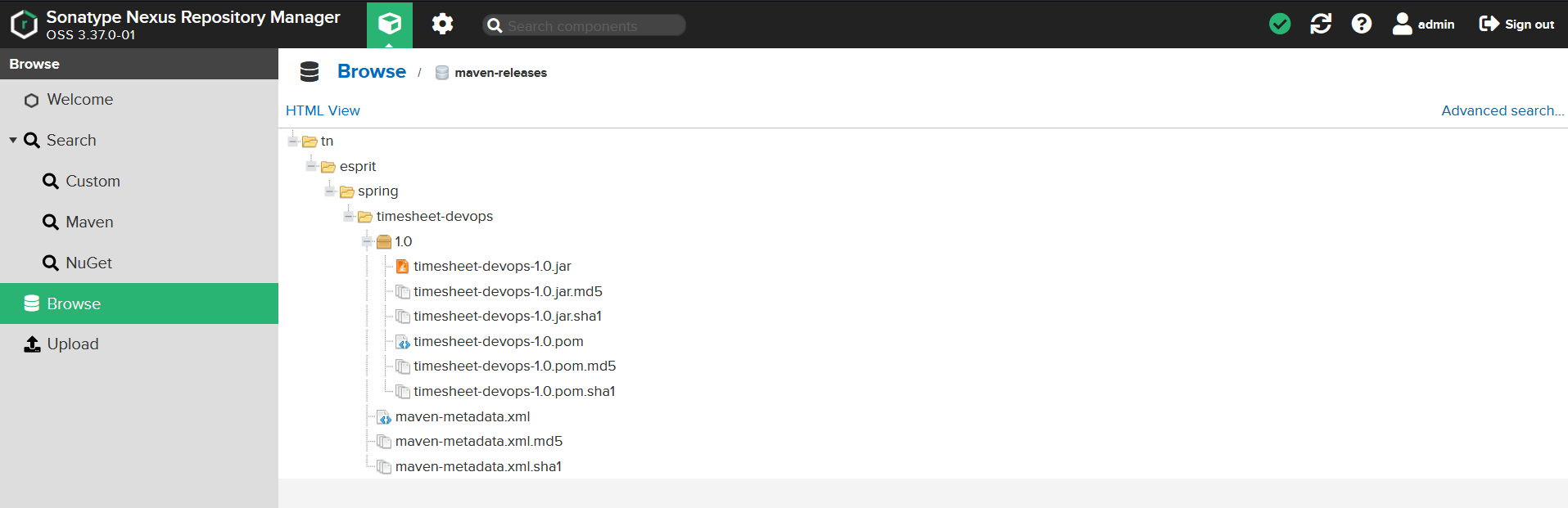Open Maven search in sidebar
This screenshot has width=1568, height=508.
click(x=139, y=222)
